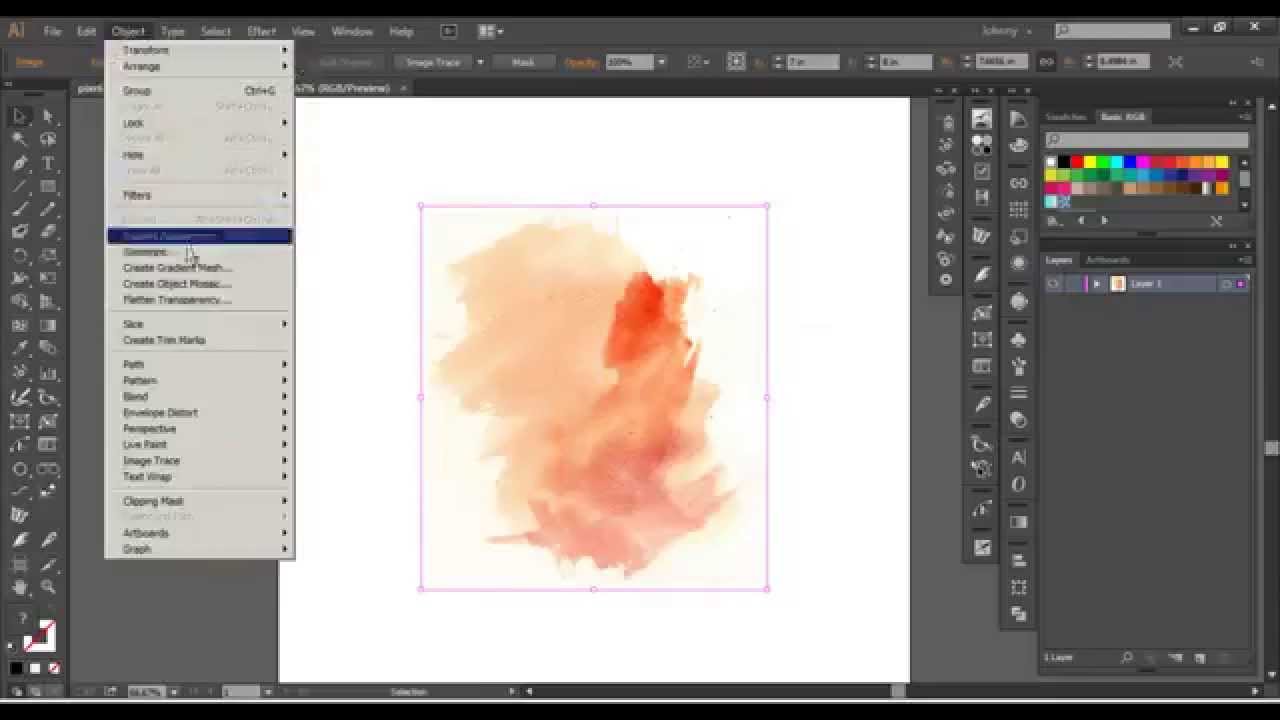Open the Image Trace preset dropdown
This screenshot has width=1280, height=720.
[x=480, y=61]
